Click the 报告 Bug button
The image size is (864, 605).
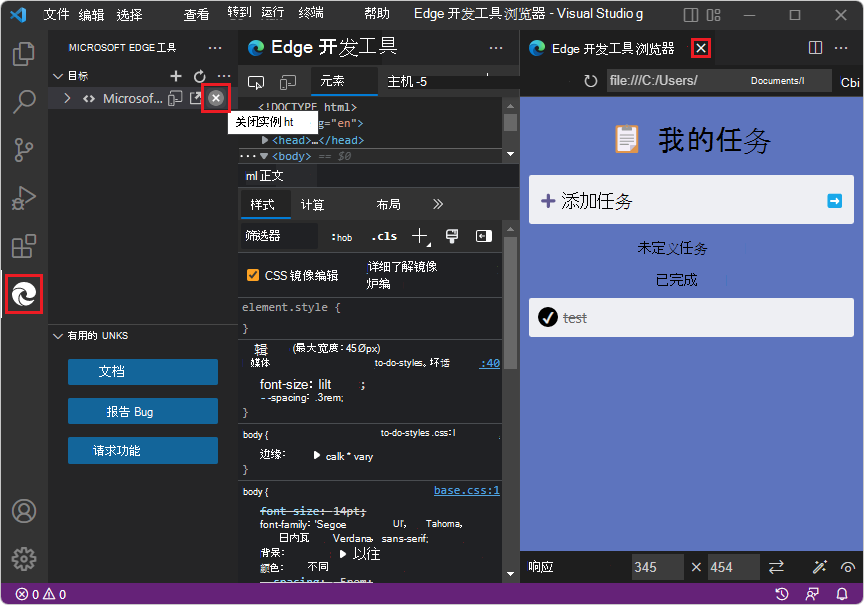(142, 411)
